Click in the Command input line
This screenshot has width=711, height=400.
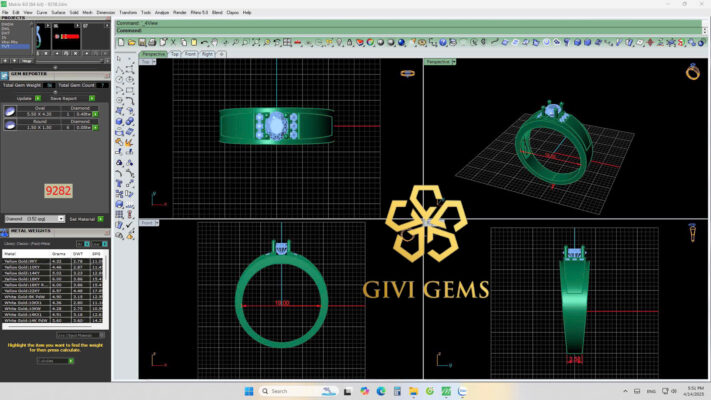408,30
